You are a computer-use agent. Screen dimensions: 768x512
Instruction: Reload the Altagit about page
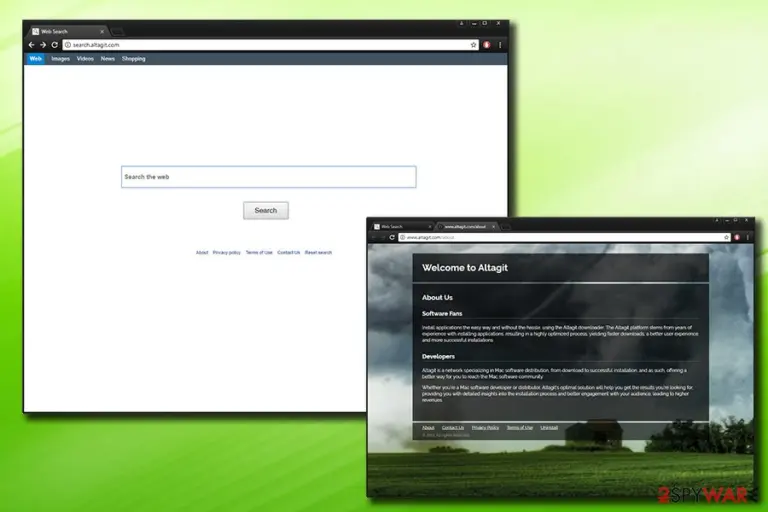click(392, 237)
